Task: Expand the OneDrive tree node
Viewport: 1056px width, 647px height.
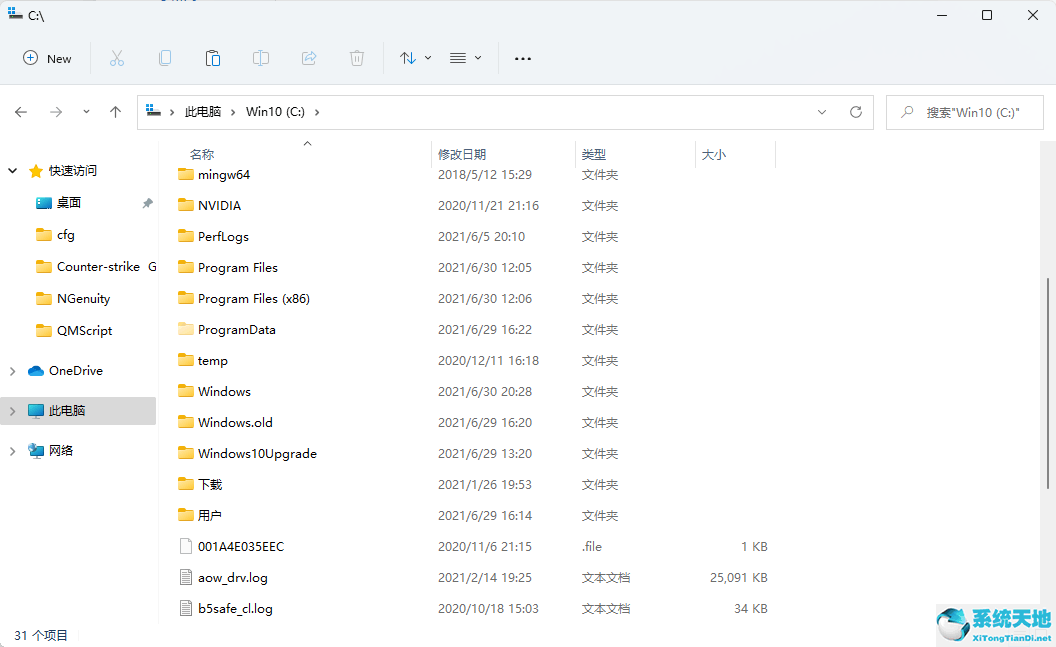Action: (x=12, y=371)
